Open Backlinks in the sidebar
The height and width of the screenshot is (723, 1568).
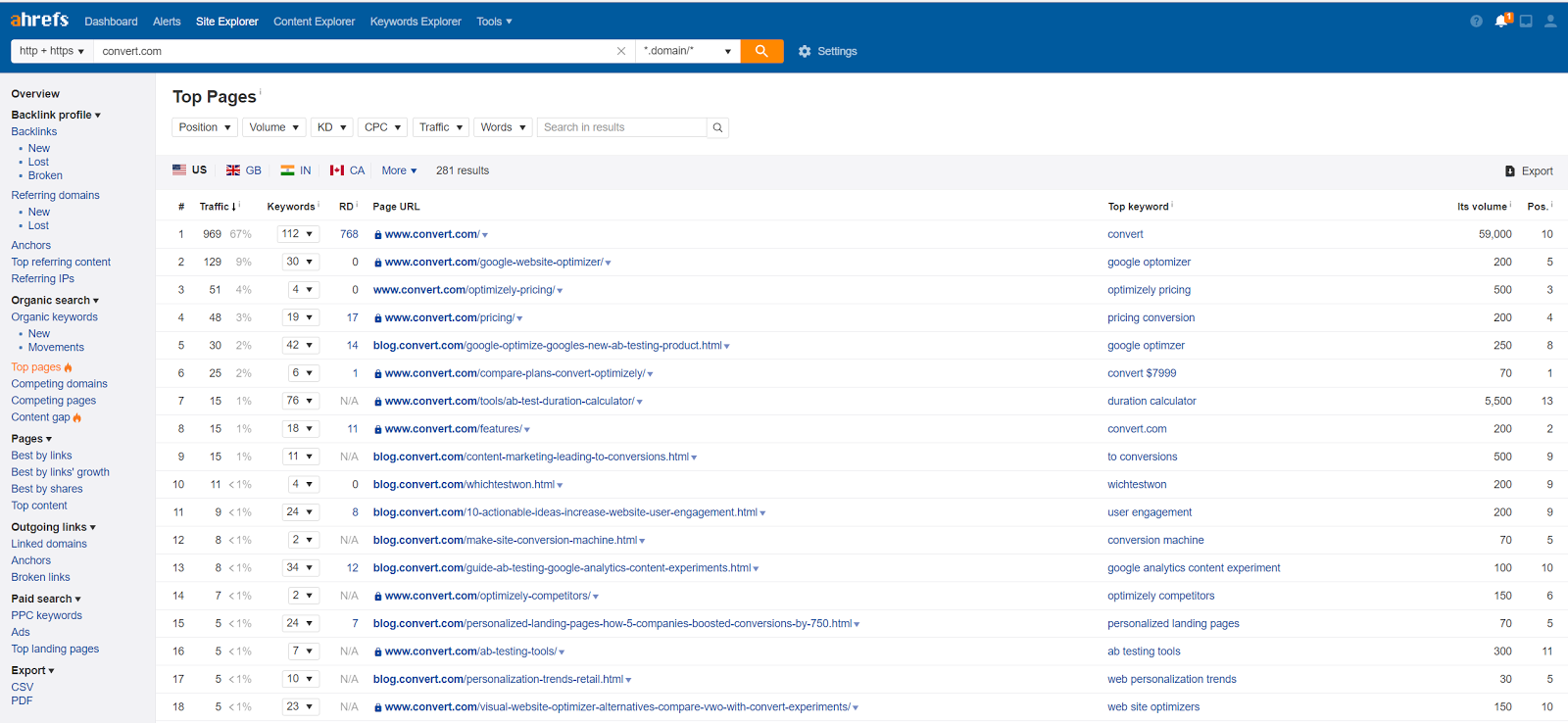tap(34, 131)
